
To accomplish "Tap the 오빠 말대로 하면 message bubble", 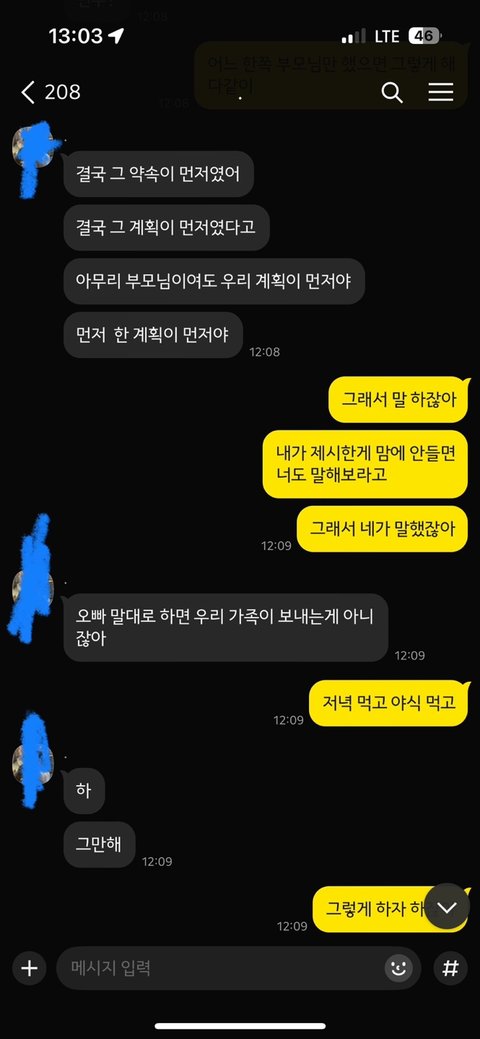I will [x=225, y=628].
